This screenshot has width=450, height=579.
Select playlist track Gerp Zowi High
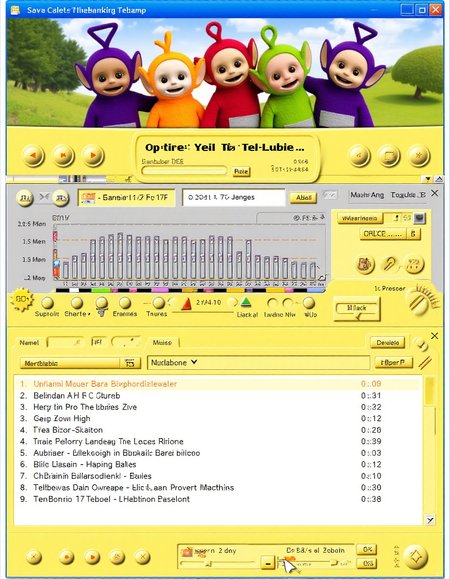62,418
